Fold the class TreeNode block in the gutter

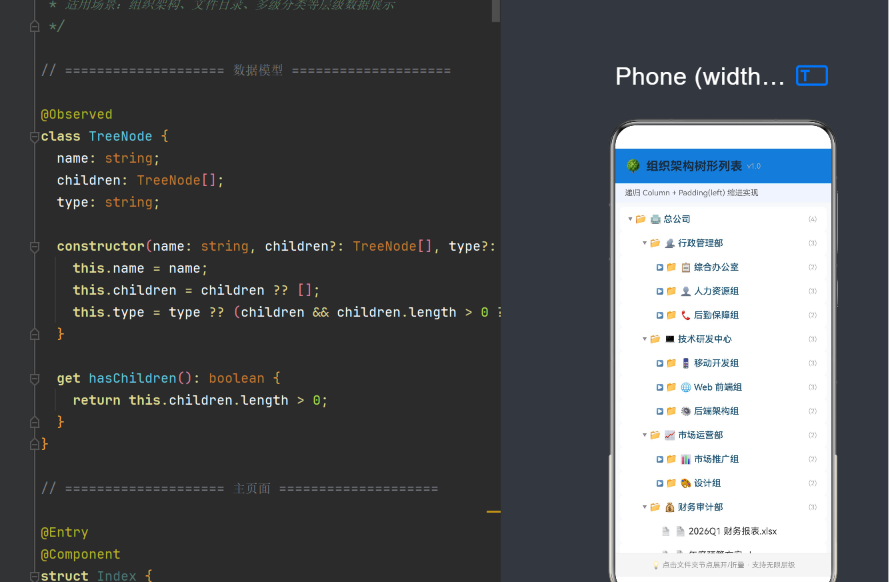coord(35,137)
